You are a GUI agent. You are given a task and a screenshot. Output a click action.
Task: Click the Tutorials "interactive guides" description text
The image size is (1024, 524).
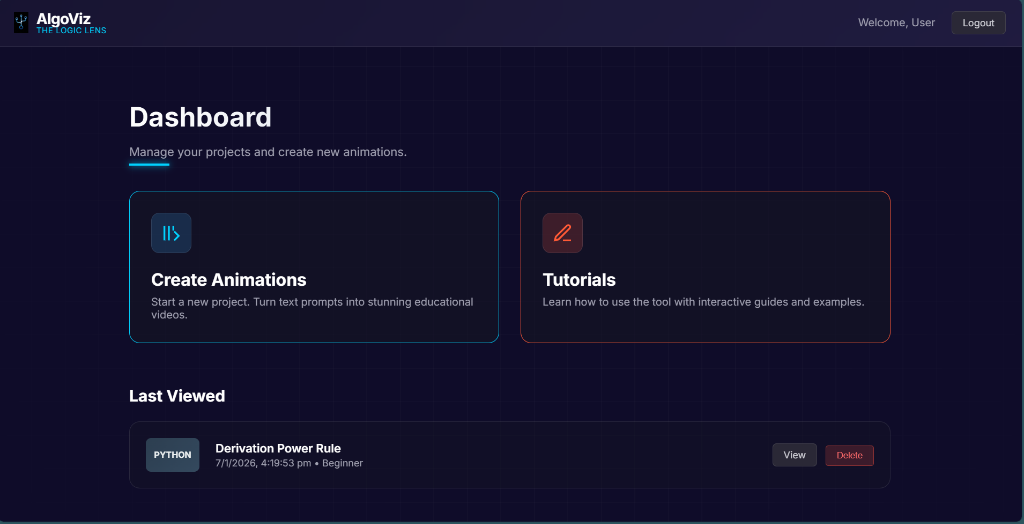pyautogui.click(x=703, y=302)
